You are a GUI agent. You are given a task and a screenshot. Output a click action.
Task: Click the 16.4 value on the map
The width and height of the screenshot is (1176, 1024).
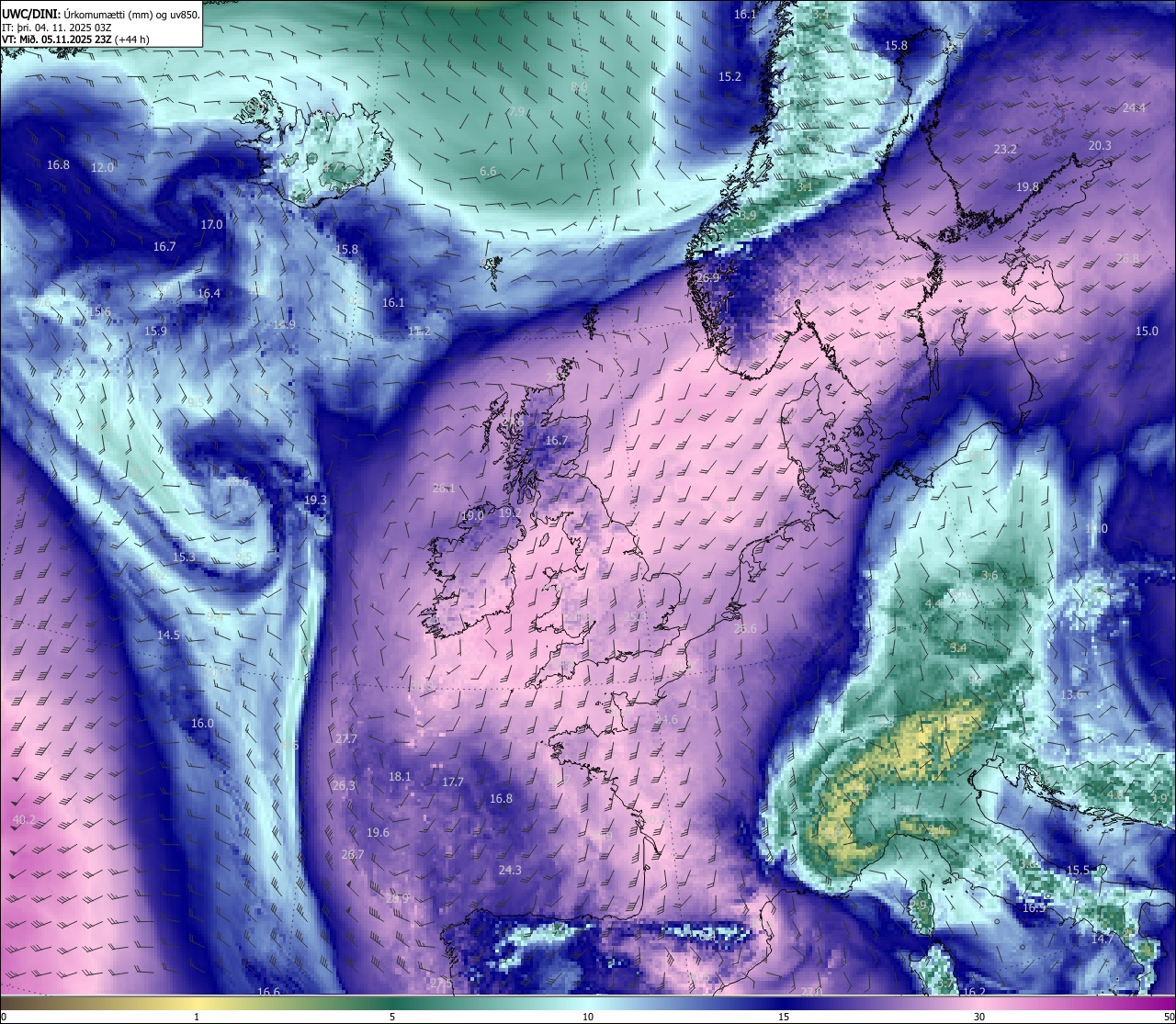[x=209, y=294]
